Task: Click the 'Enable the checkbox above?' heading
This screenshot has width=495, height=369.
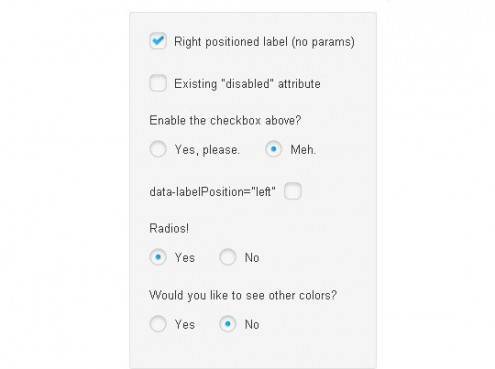Action: [225, 120]
